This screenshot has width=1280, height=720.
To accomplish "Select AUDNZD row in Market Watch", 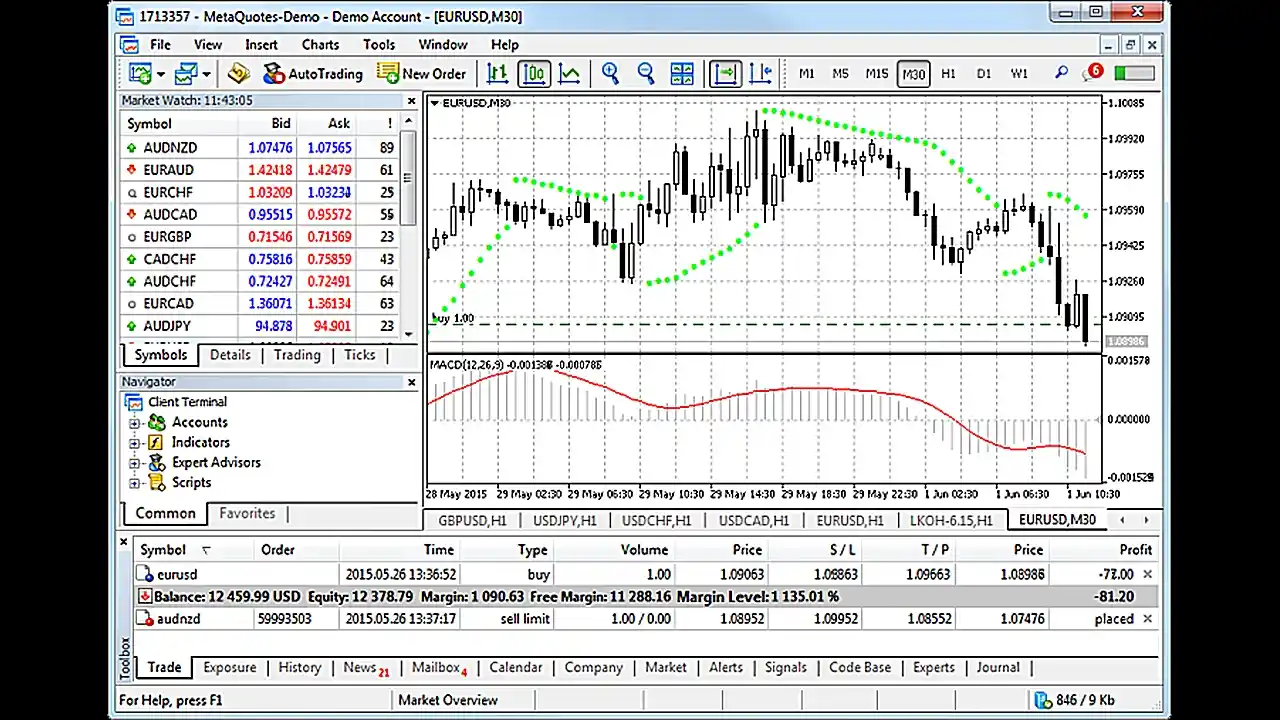I will point(259,147).
